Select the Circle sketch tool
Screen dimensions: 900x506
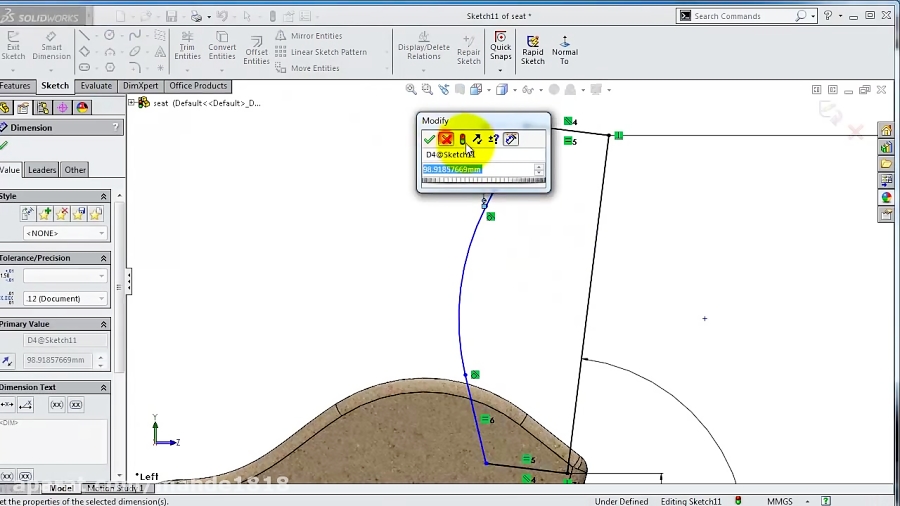tap(110, 36)
